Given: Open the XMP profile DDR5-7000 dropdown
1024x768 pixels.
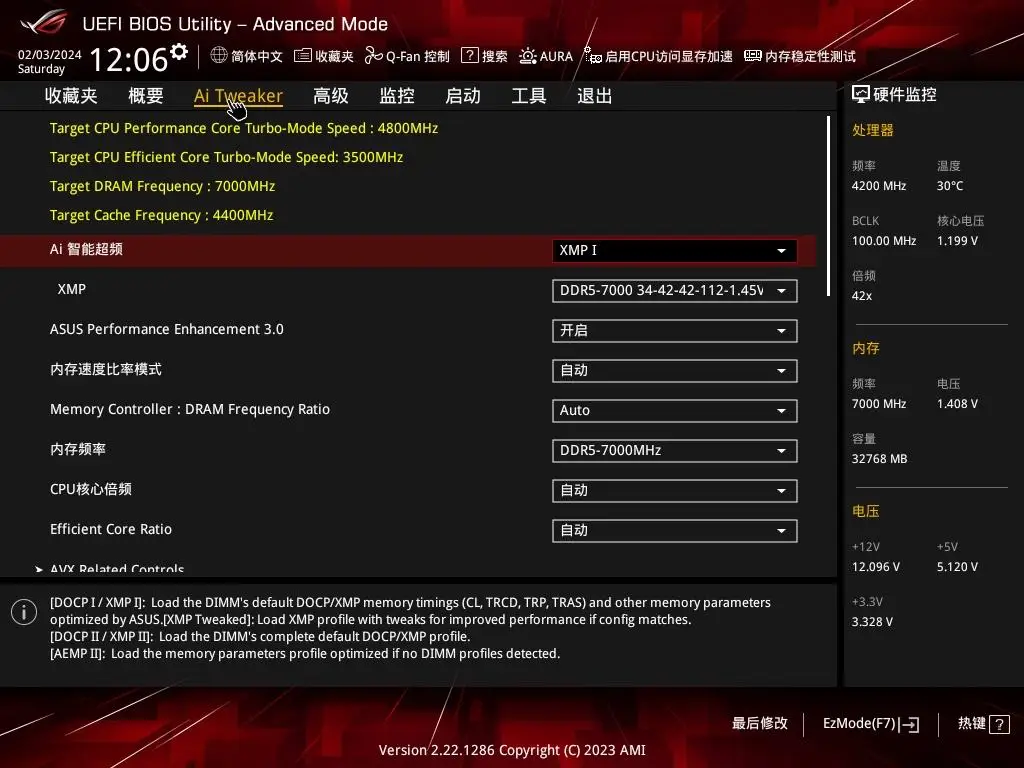Looking at the screenshot, I should 674,291.
